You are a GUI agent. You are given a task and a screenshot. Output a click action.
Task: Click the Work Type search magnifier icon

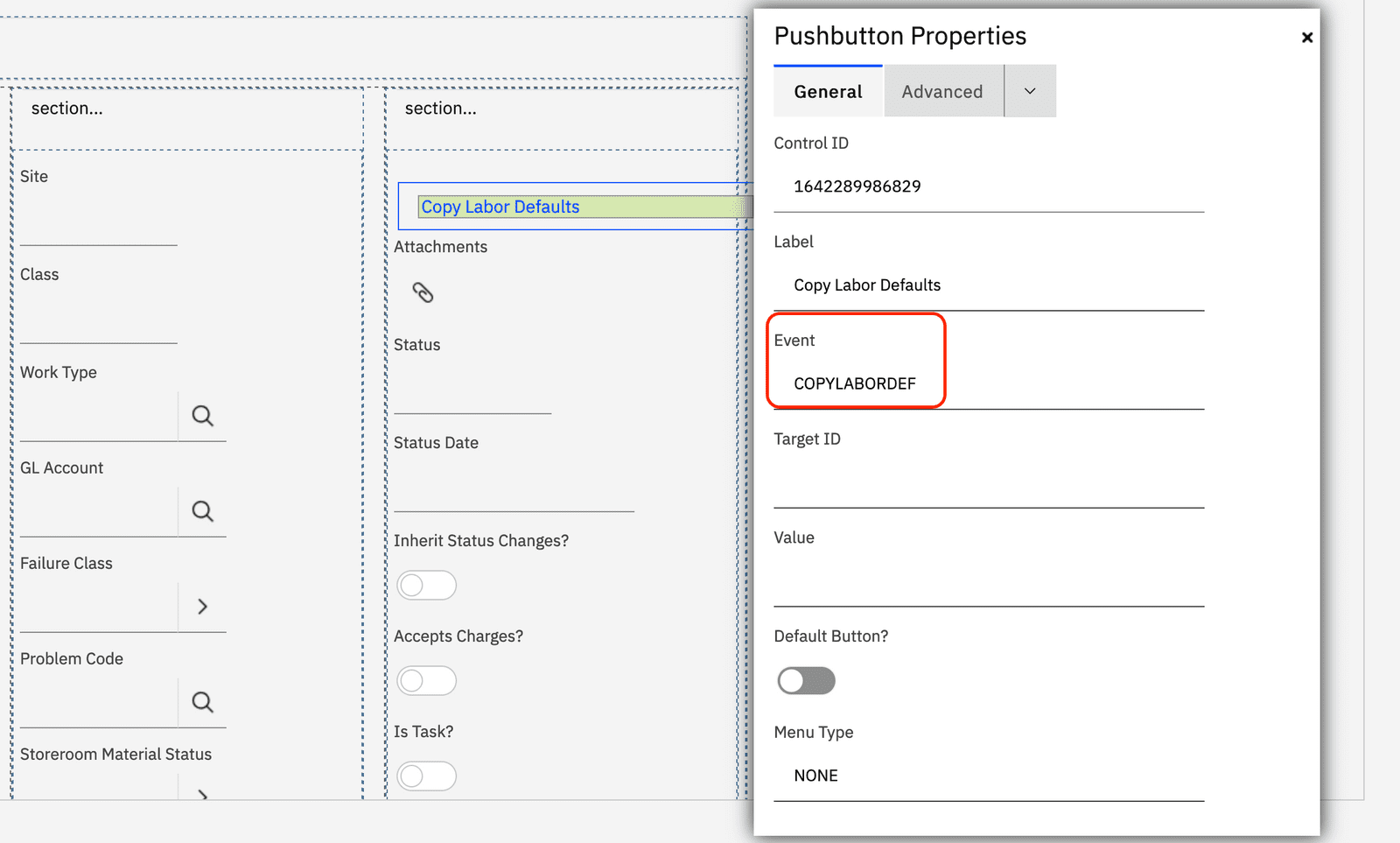tap(202, 416)
